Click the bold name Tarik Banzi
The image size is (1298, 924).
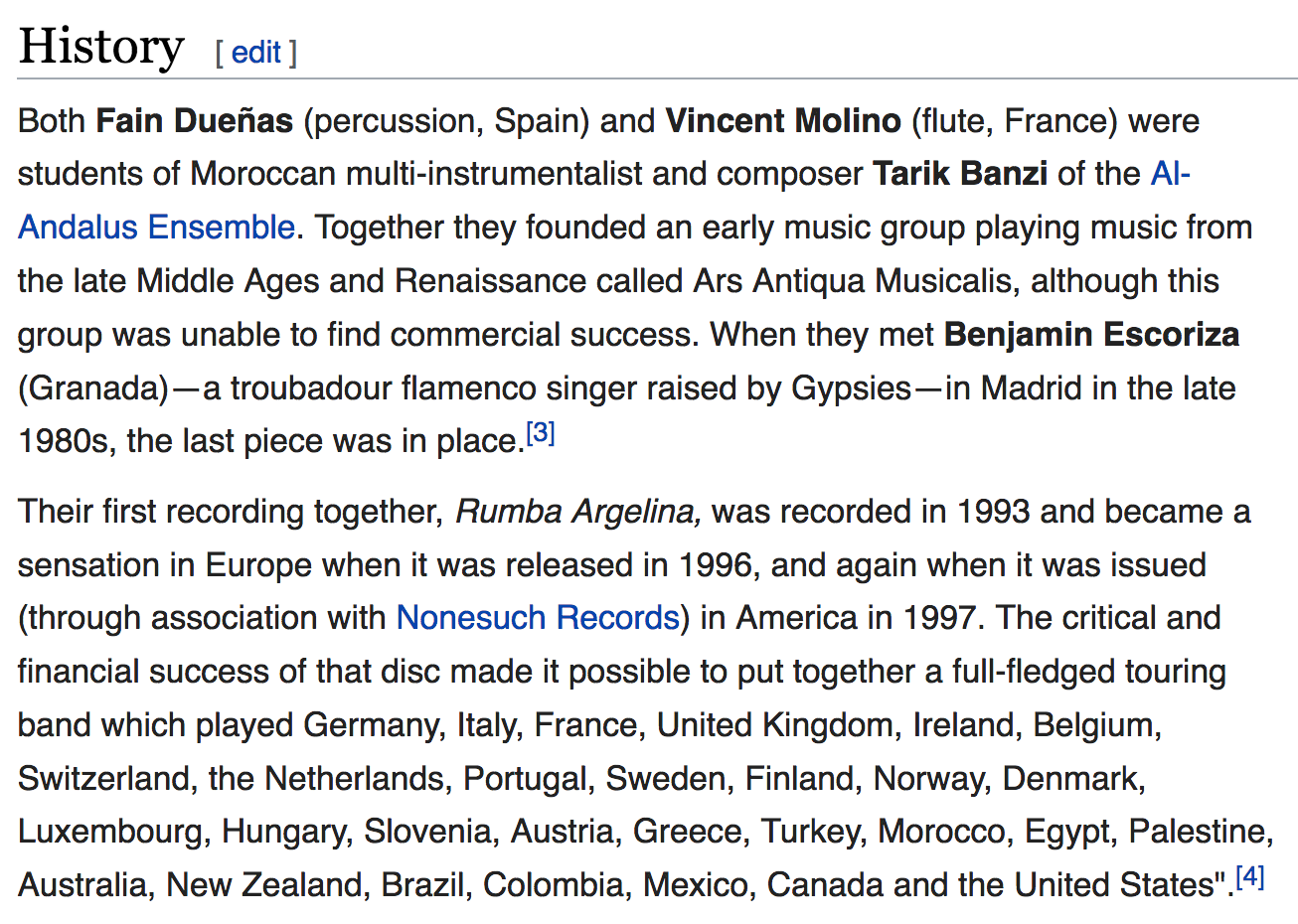click(960, 174)
